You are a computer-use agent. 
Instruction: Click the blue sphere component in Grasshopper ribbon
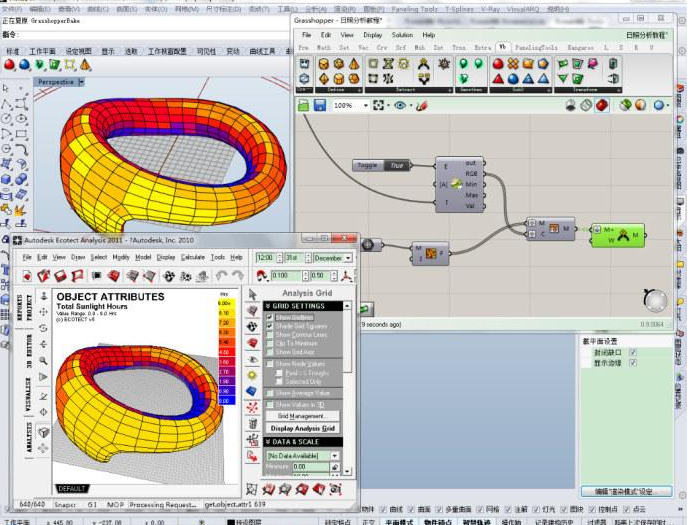(x=513, y=79)
